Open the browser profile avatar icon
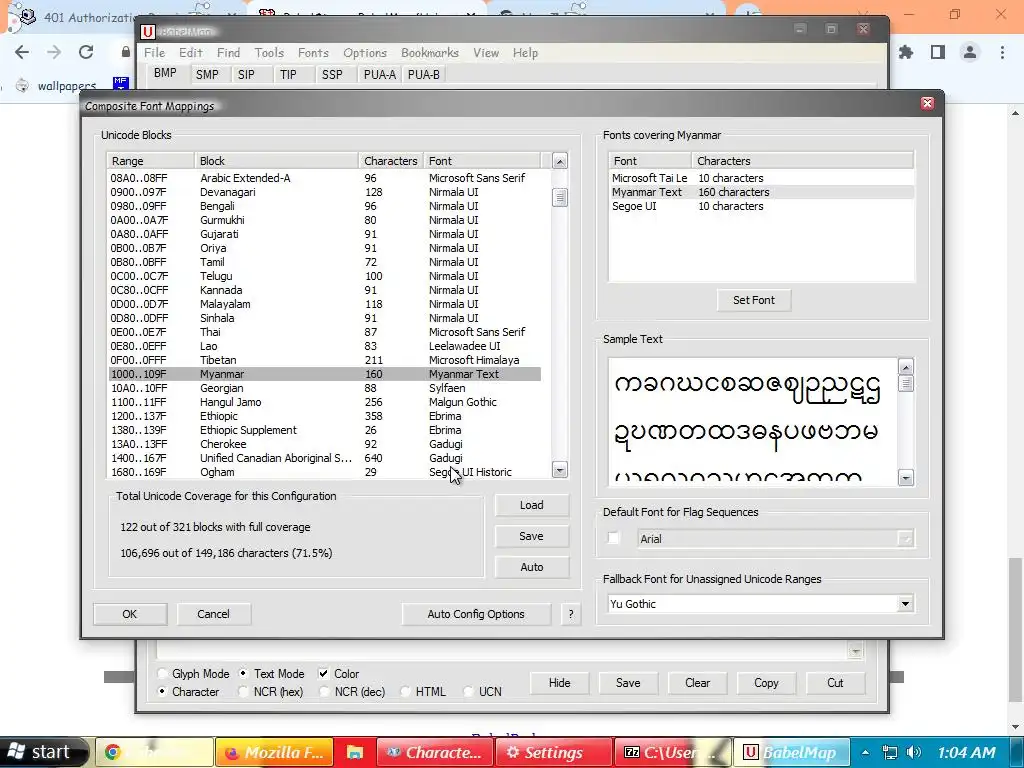The image size is (1024, 768). tap(970, 52)
